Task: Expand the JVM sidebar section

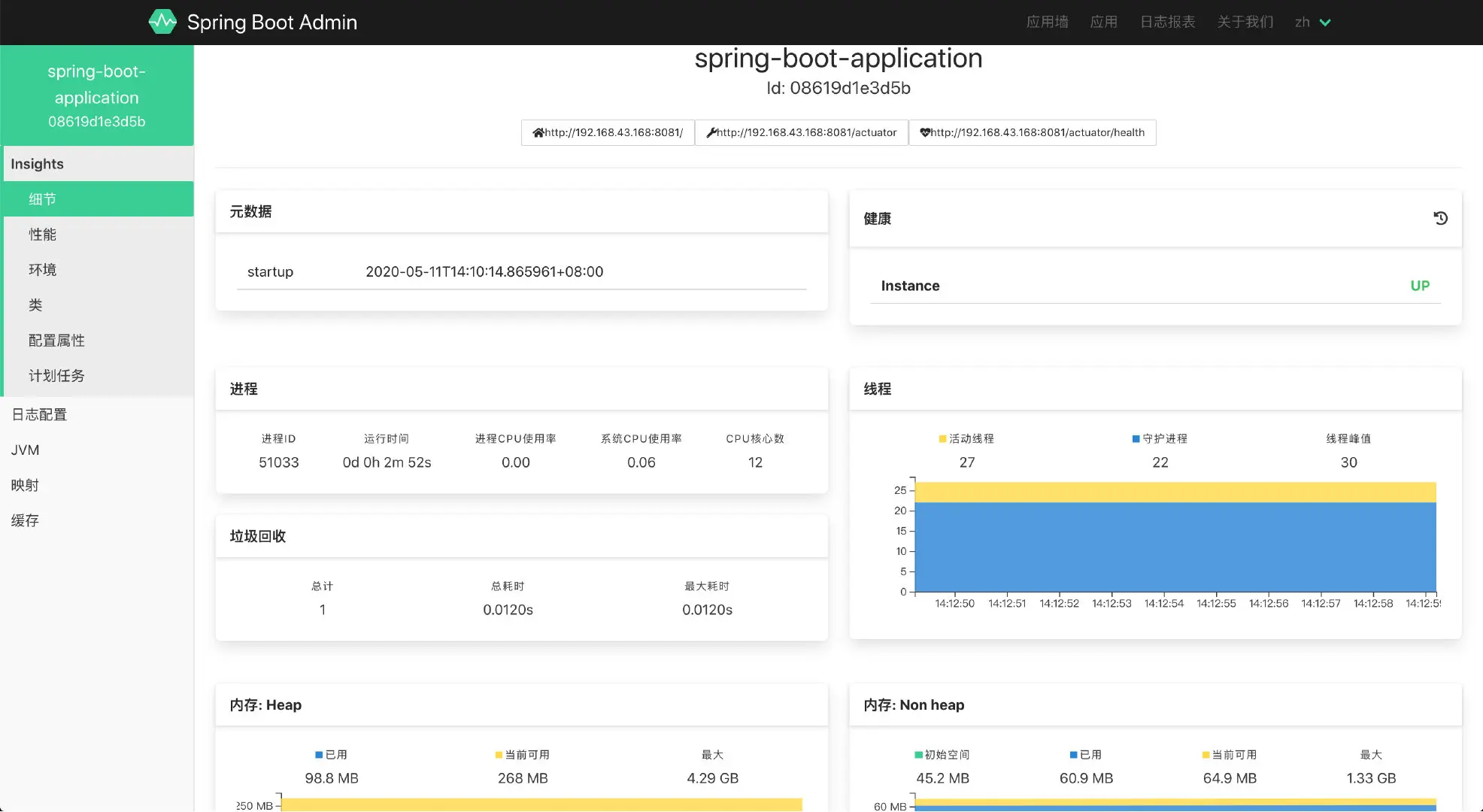Action: (25, 450)
